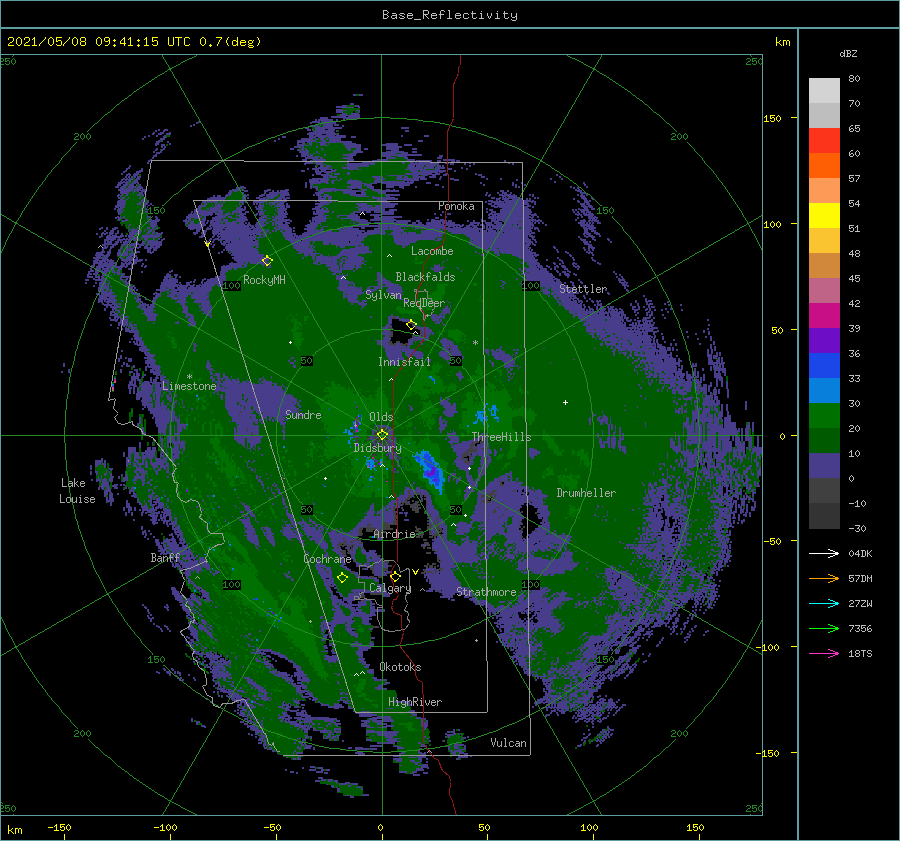Click the dBZ legend heading
The image size is (900, 841).
pyautogui.click(x=848, y=53)
